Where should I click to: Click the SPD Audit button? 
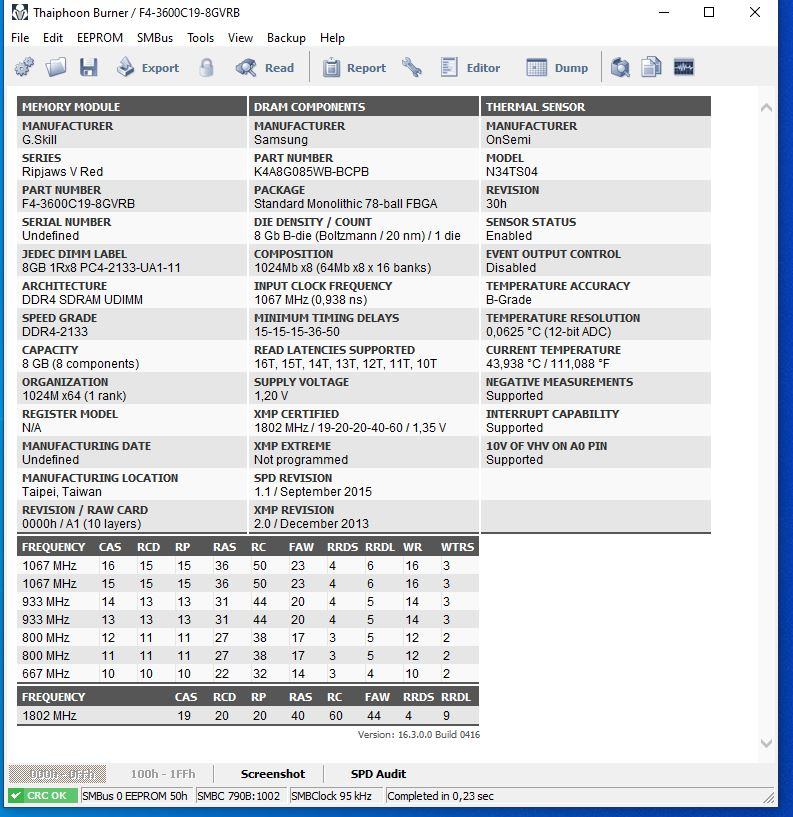click(x=378, y=774)
